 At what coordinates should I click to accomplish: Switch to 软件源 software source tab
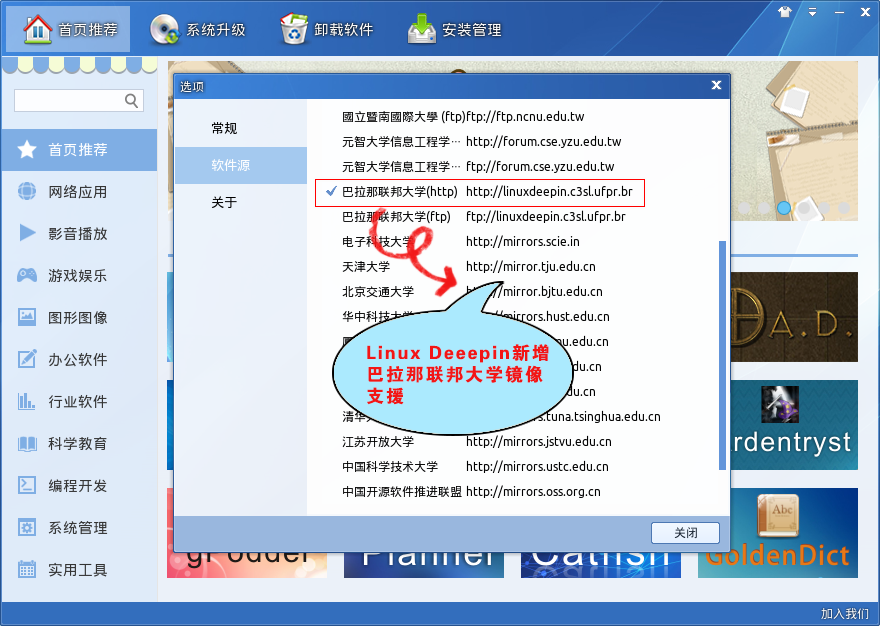tap(241, 166)
